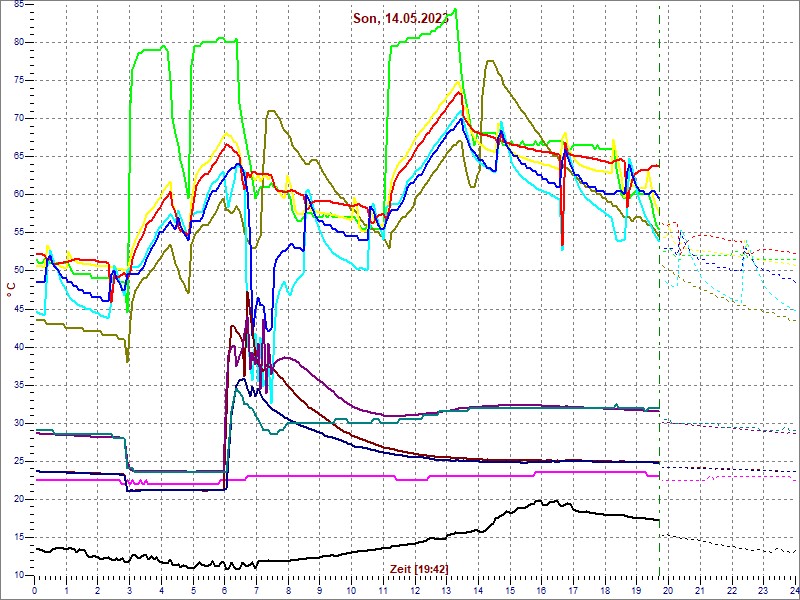This screenshot has height=600, width=800.
Task: Click the 13 hour label on the time axis
Action: click(x=447, y=590)
